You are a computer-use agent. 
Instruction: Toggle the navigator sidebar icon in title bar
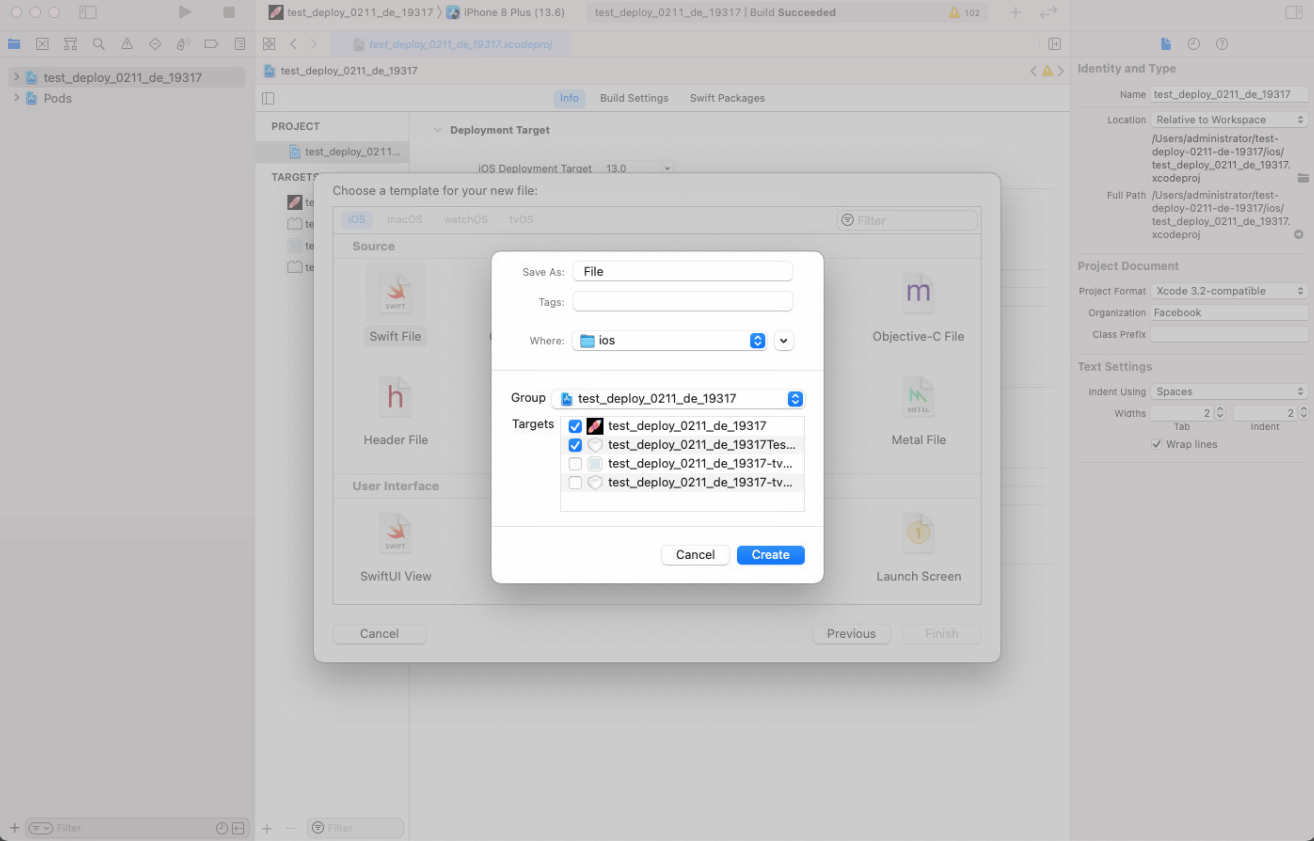coord(88,12)
